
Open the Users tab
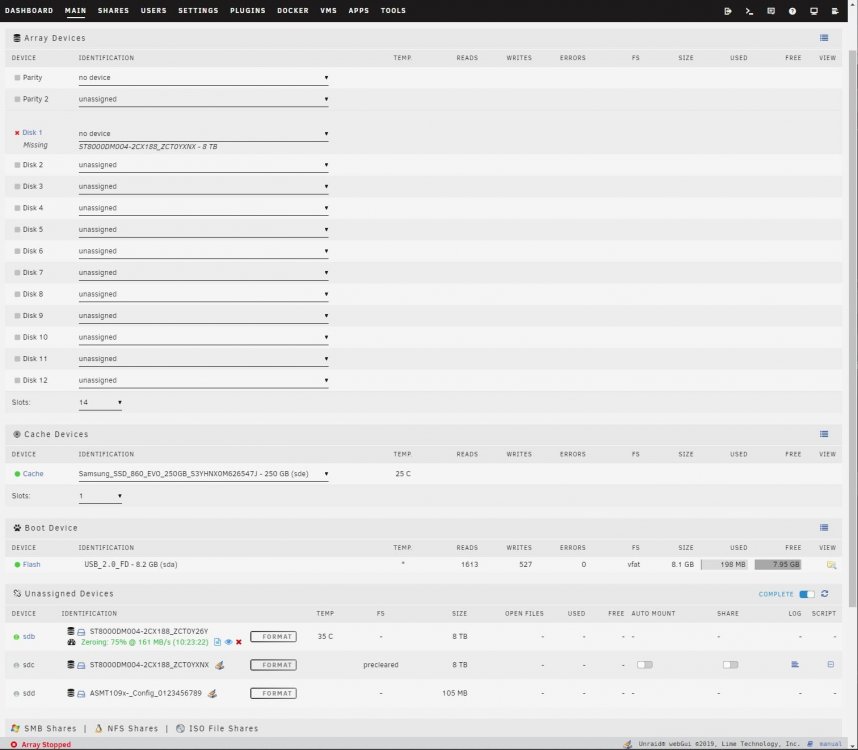tap(153, 10)
